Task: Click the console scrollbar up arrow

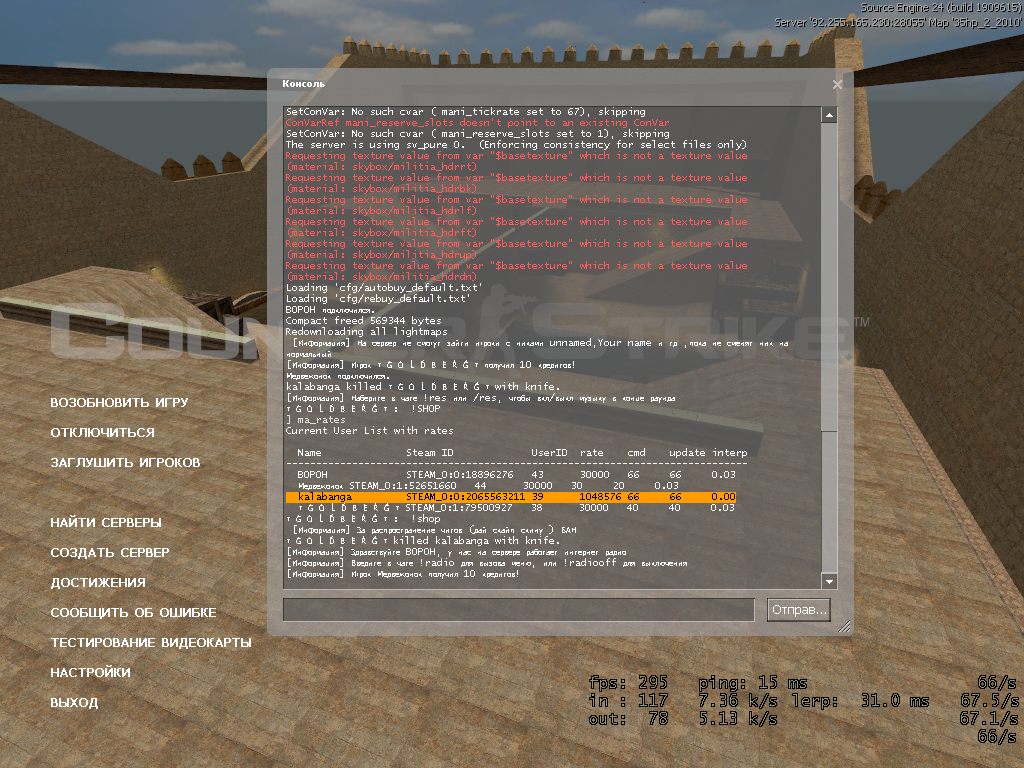Action: pyautogui.click(x=829, y=115)
